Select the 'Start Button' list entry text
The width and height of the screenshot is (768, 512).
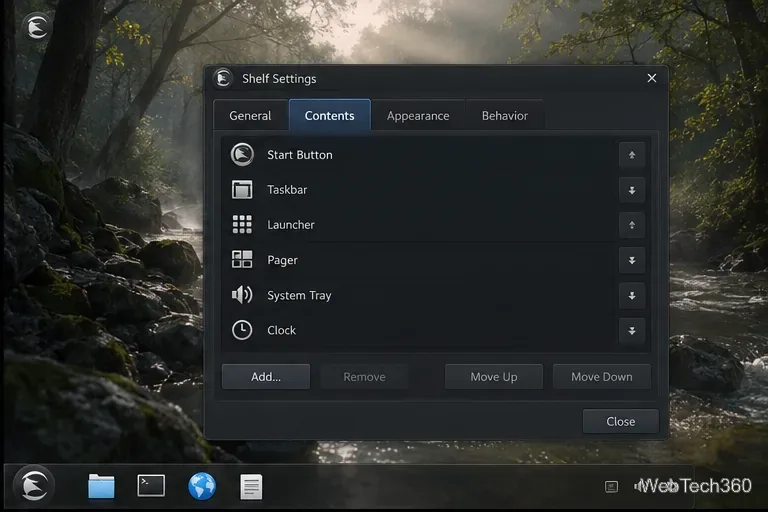point(300,155)
